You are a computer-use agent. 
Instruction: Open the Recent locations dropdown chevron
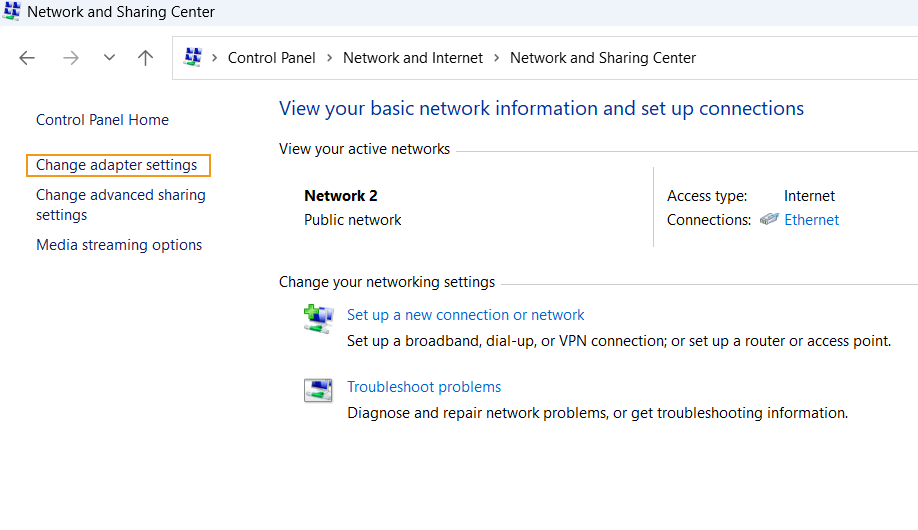(x=109, y=58)
